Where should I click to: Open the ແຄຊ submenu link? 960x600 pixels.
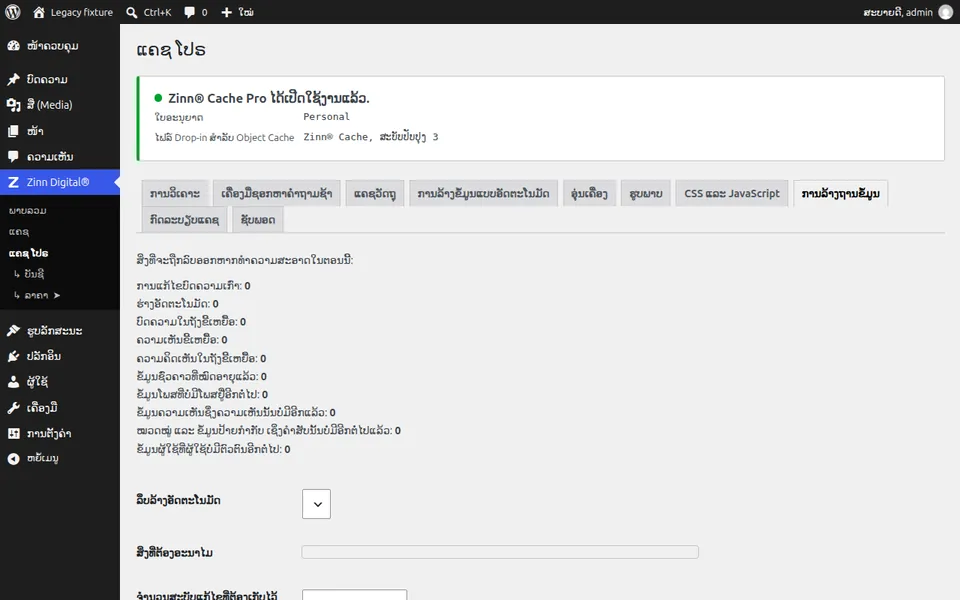pyautogui.click(x=19, y=231)
